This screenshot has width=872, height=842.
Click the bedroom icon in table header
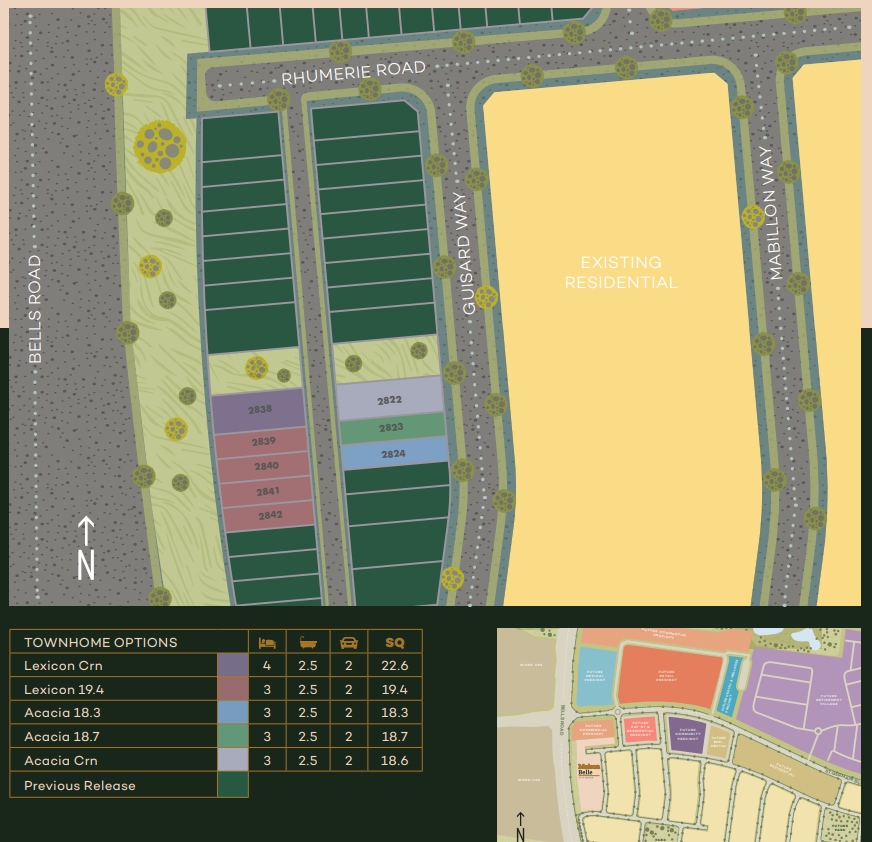coord(267,642)
